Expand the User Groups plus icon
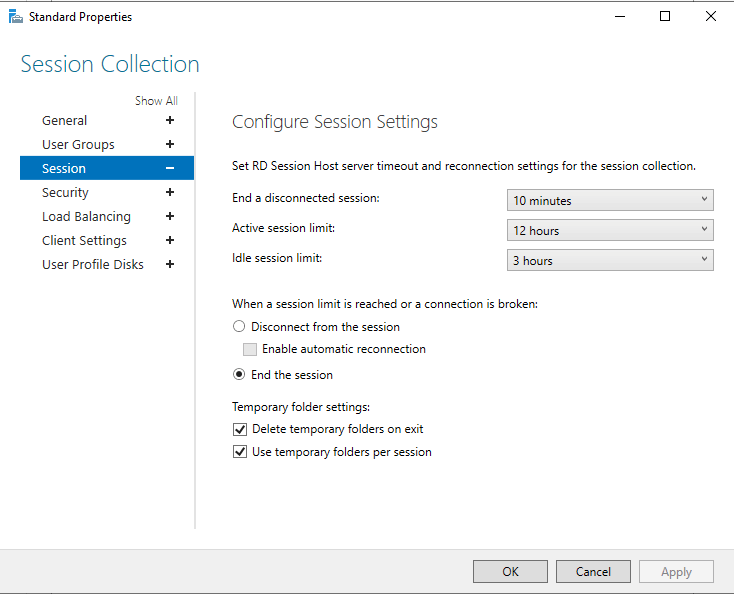 [x=170, y=144]
